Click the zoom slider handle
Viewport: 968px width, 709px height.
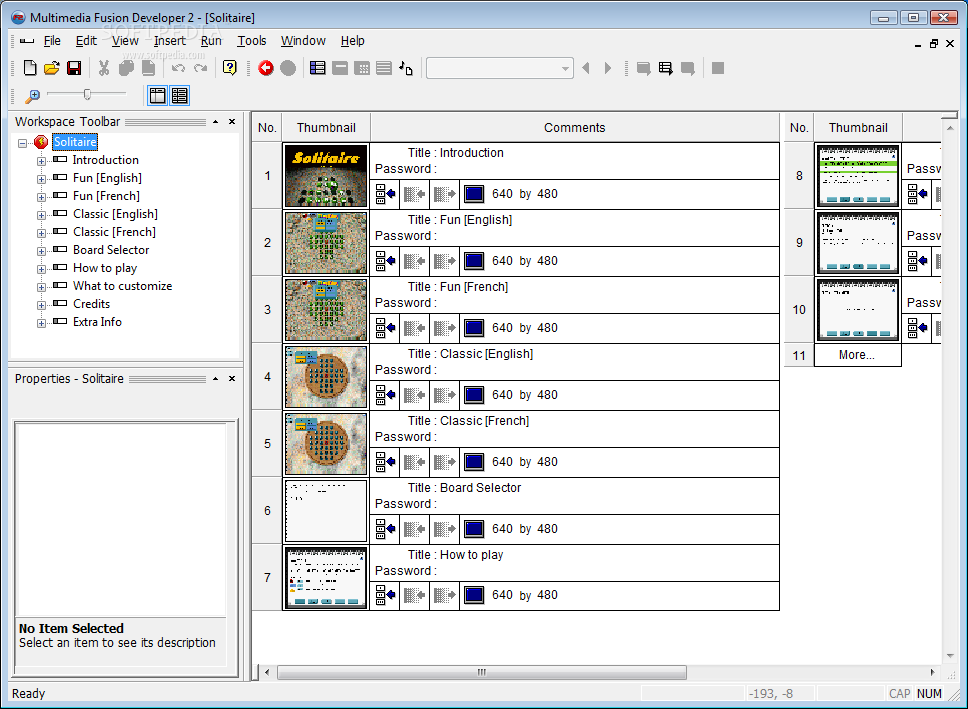87,94
